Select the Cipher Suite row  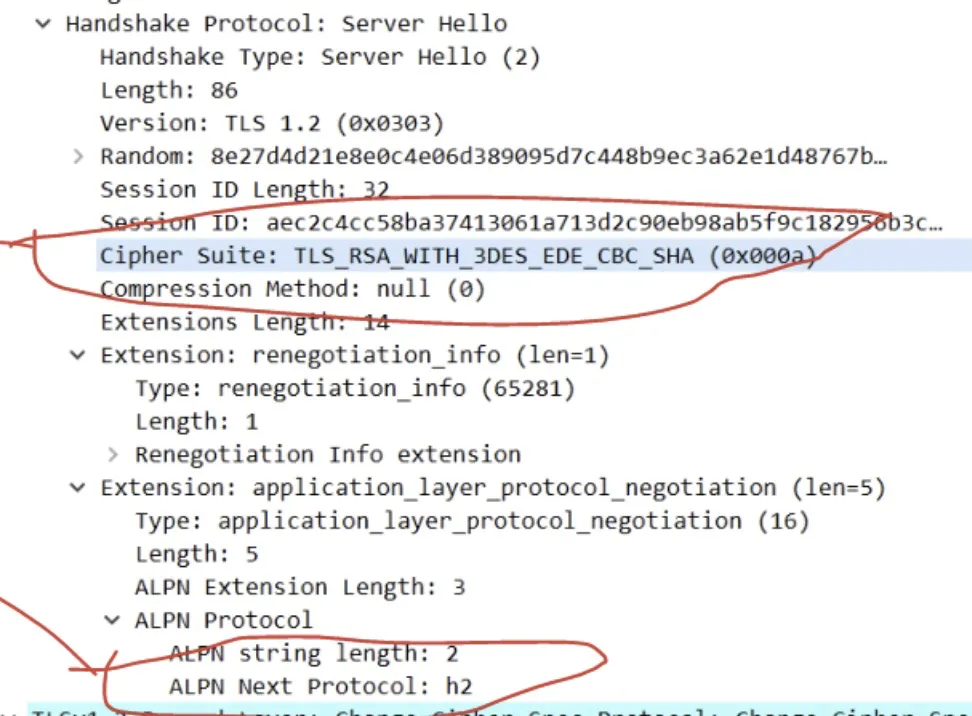tap(534, 255)
